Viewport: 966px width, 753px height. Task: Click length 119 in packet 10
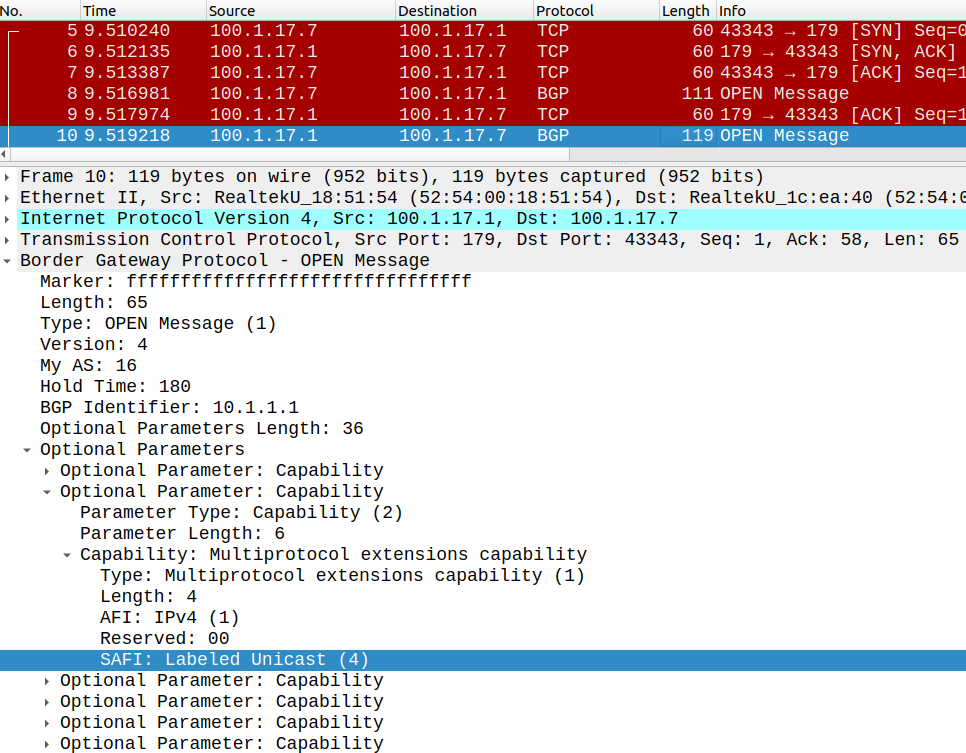point(697,136)
